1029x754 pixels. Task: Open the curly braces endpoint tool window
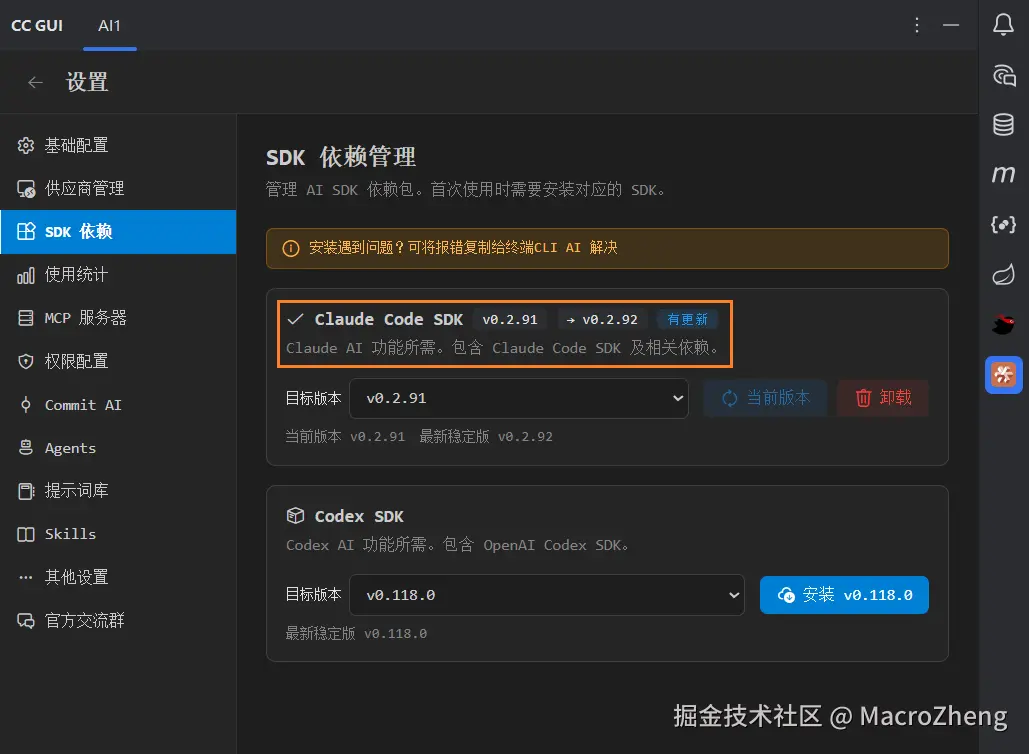1003,224
